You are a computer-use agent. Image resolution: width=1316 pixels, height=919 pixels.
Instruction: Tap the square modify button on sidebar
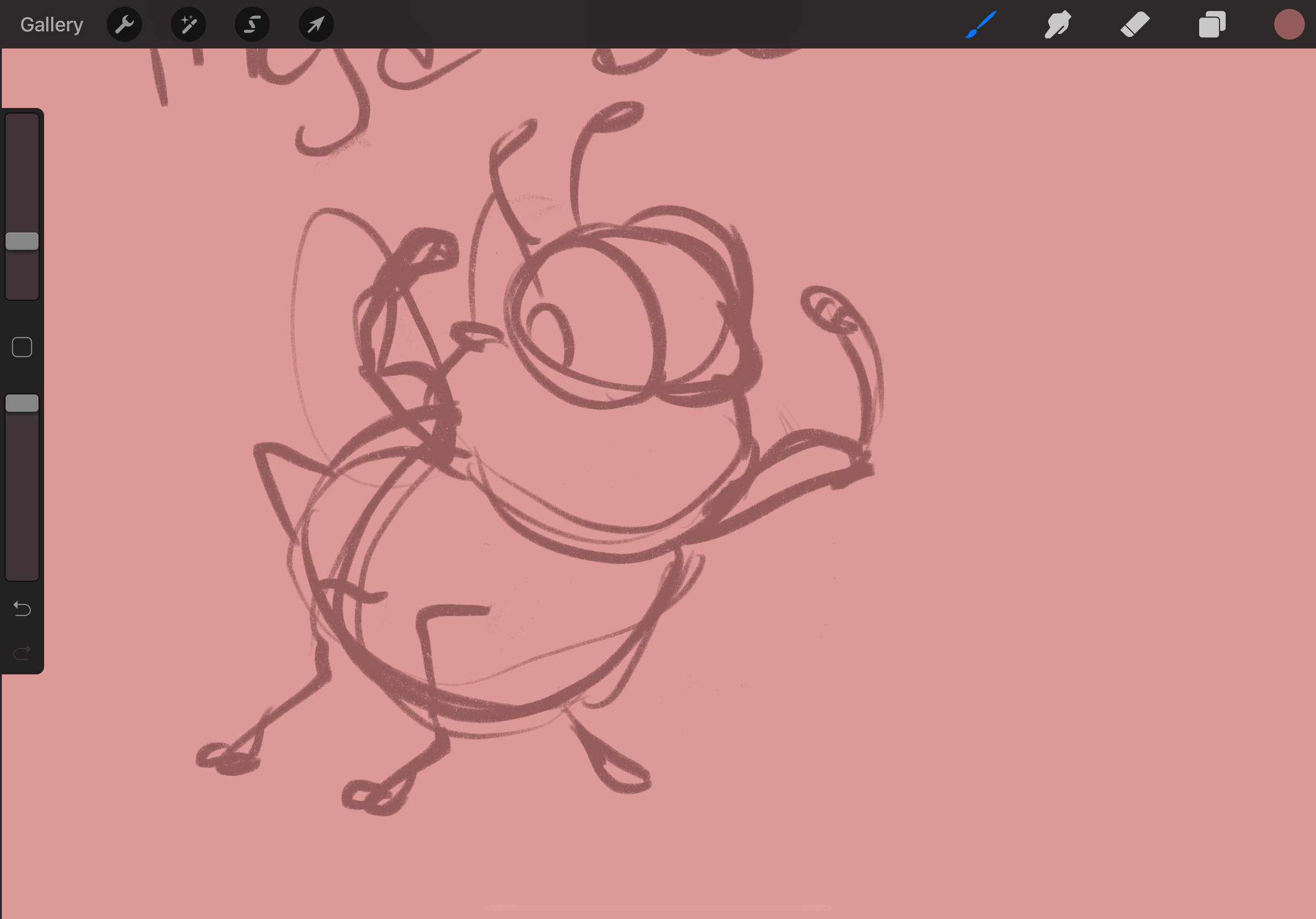pyautogui.click(x=22, y=347)
